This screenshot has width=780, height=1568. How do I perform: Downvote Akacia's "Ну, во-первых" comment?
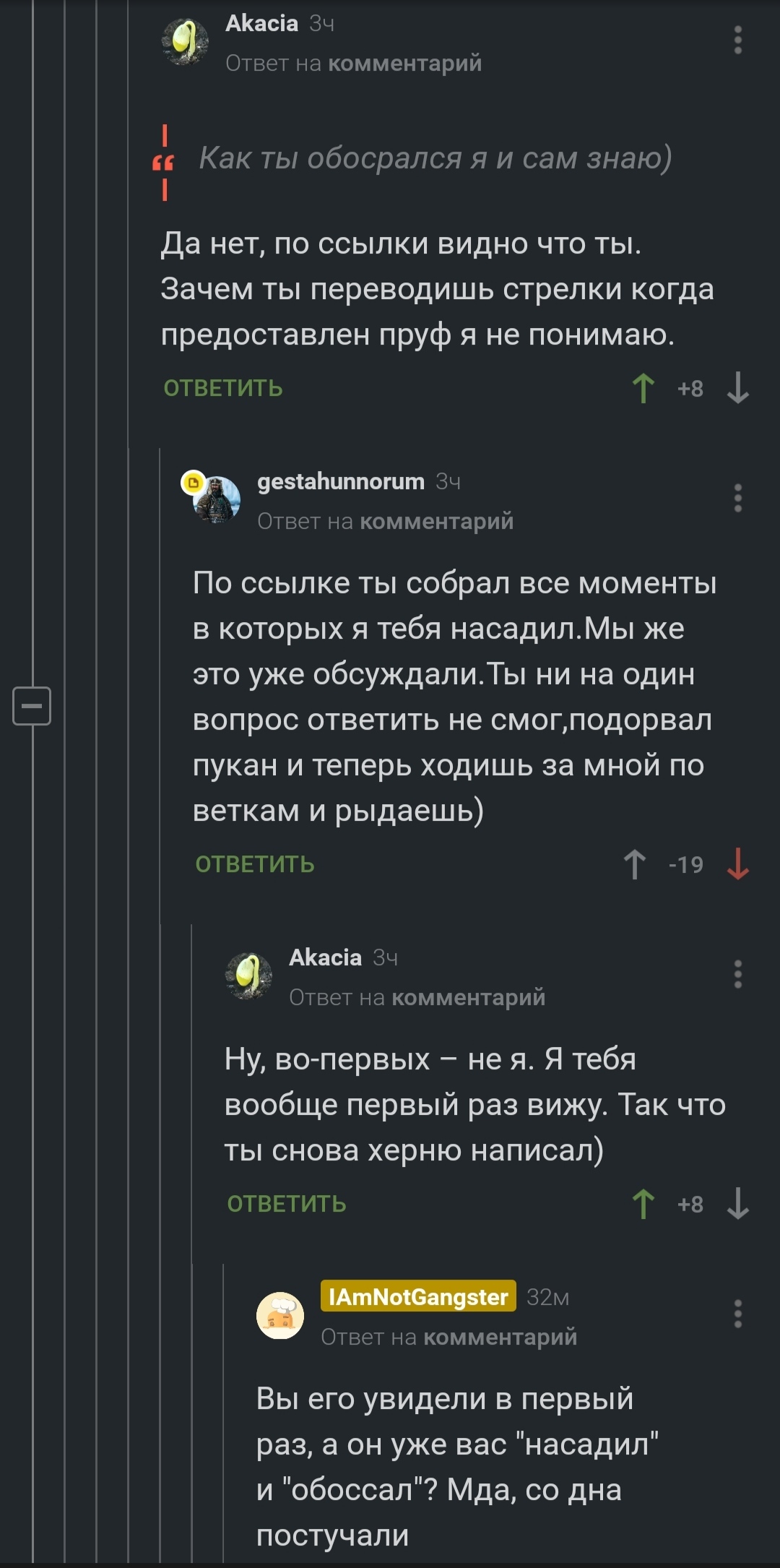point(737,1205)
